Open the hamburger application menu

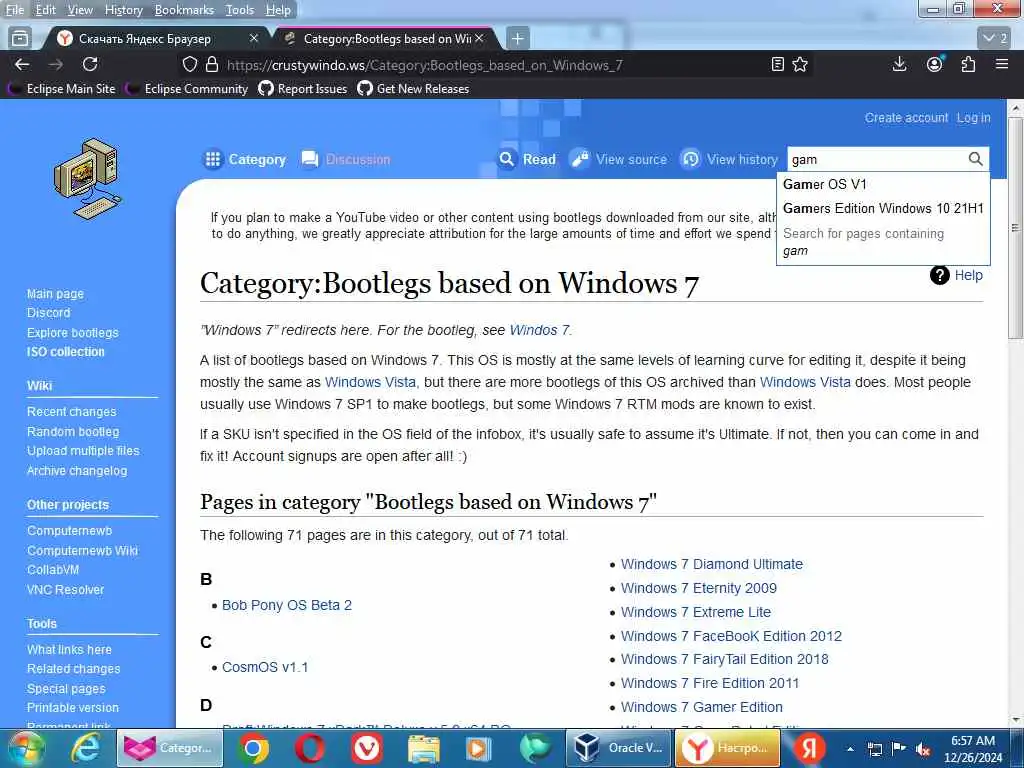1002,64
